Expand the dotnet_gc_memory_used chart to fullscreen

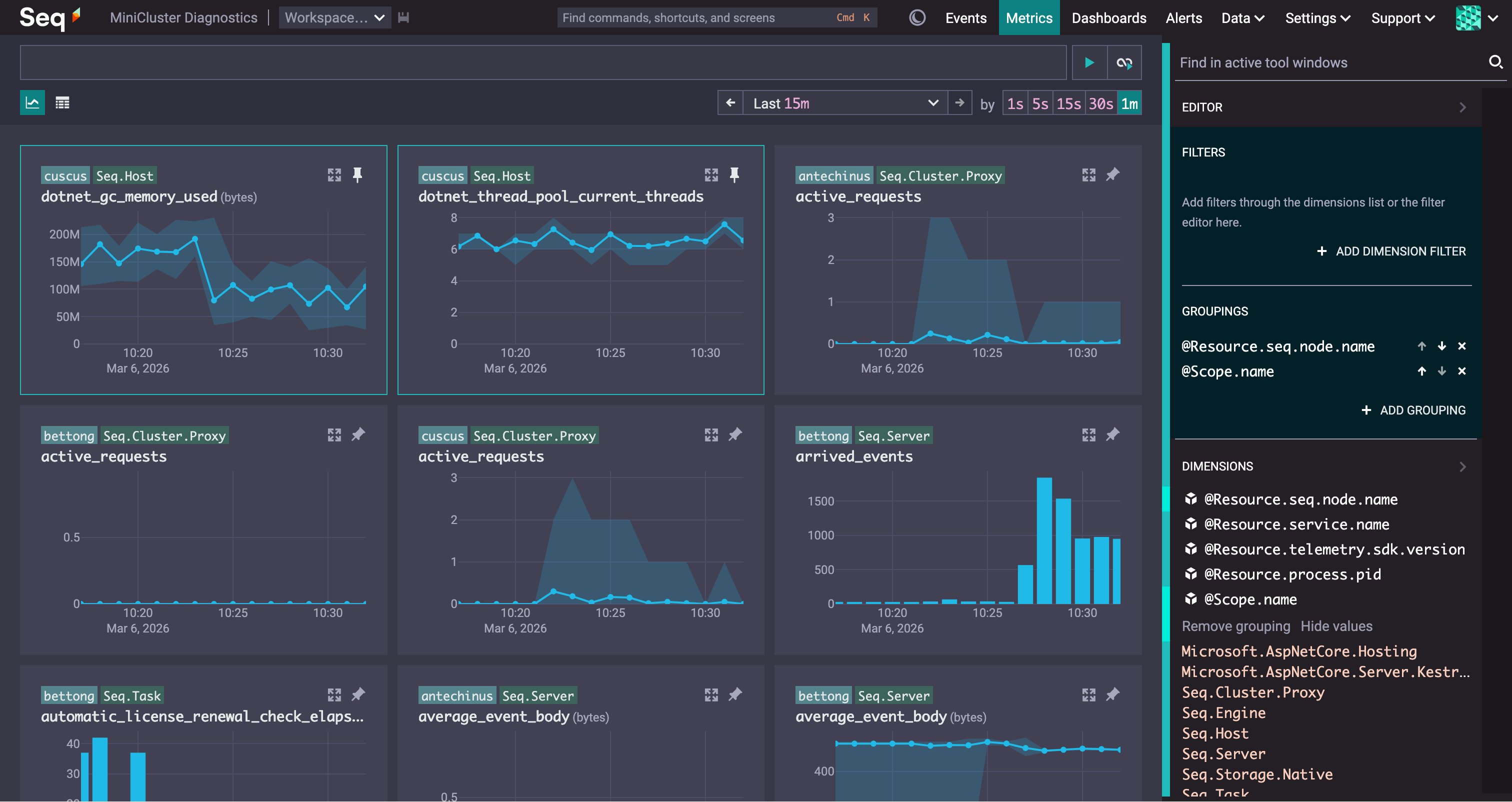(x=334, y=174)
